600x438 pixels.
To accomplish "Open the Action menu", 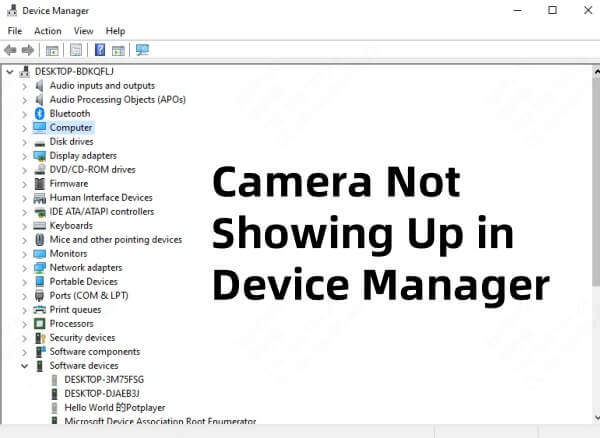I will point(48,31).
